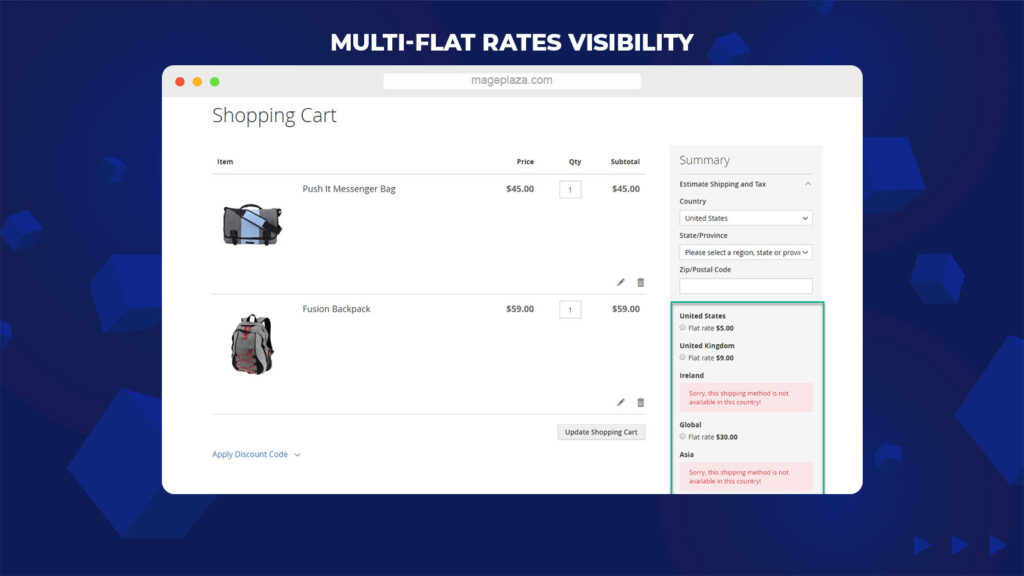1024x576 pixels.
Task: Edit the Push It Messenger Bag item
Action: point(620,282)
